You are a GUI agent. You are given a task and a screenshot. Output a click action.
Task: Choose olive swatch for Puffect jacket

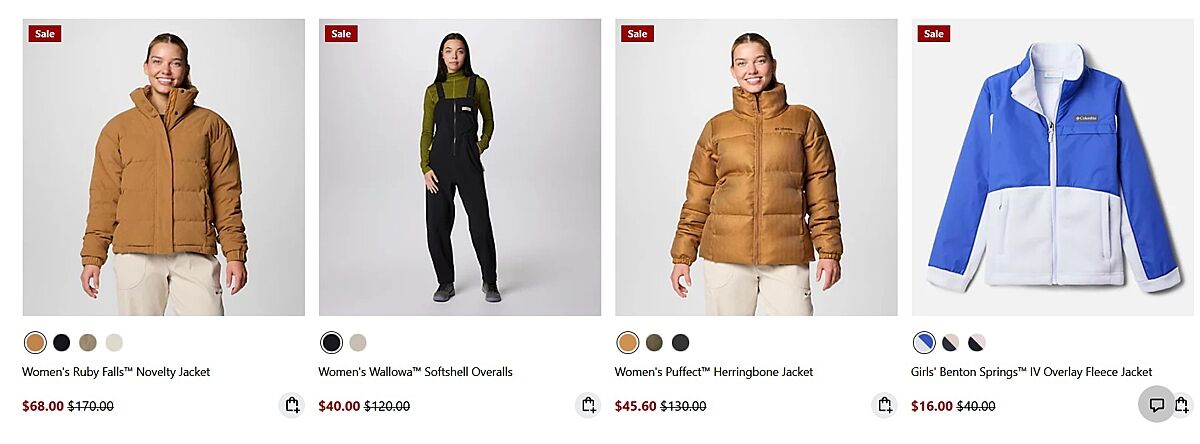[654, 343]
